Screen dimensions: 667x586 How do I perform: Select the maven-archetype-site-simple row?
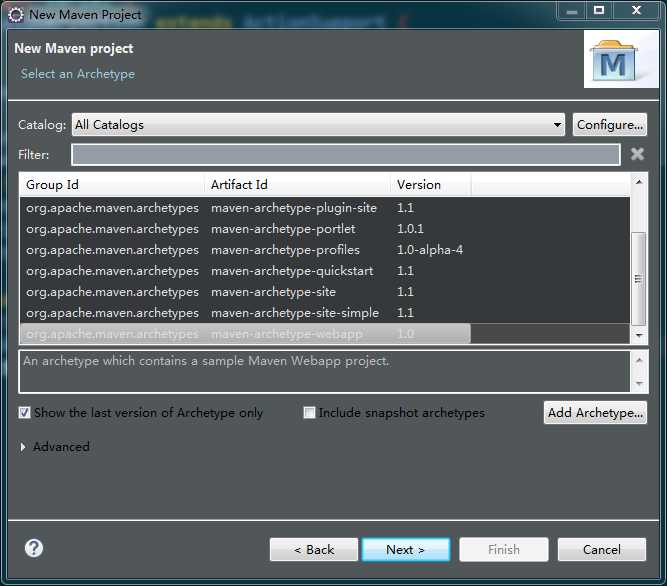pos(325,313)
